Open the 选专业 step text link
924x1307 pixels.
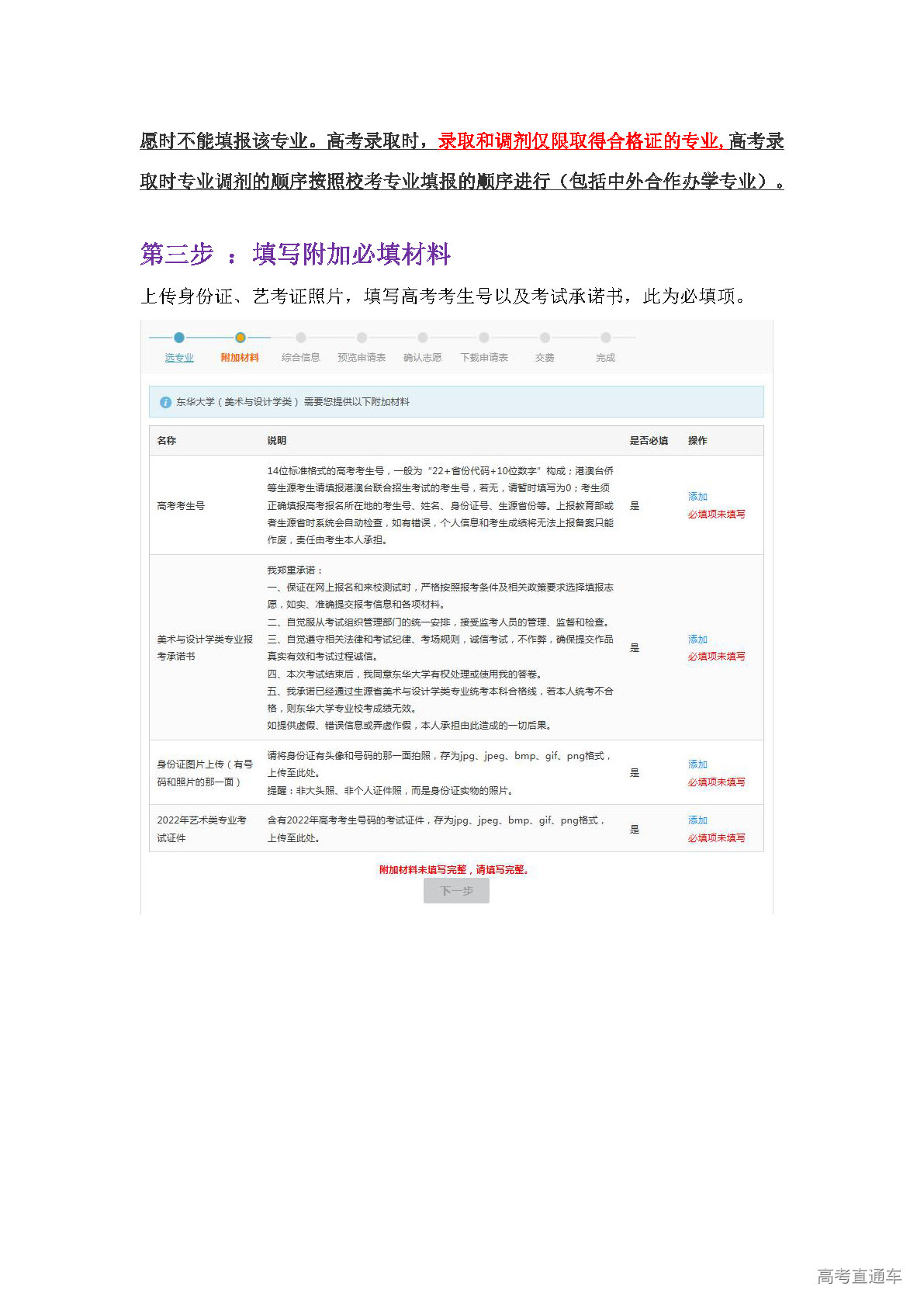pyautogui.click(x=179, y=358)
